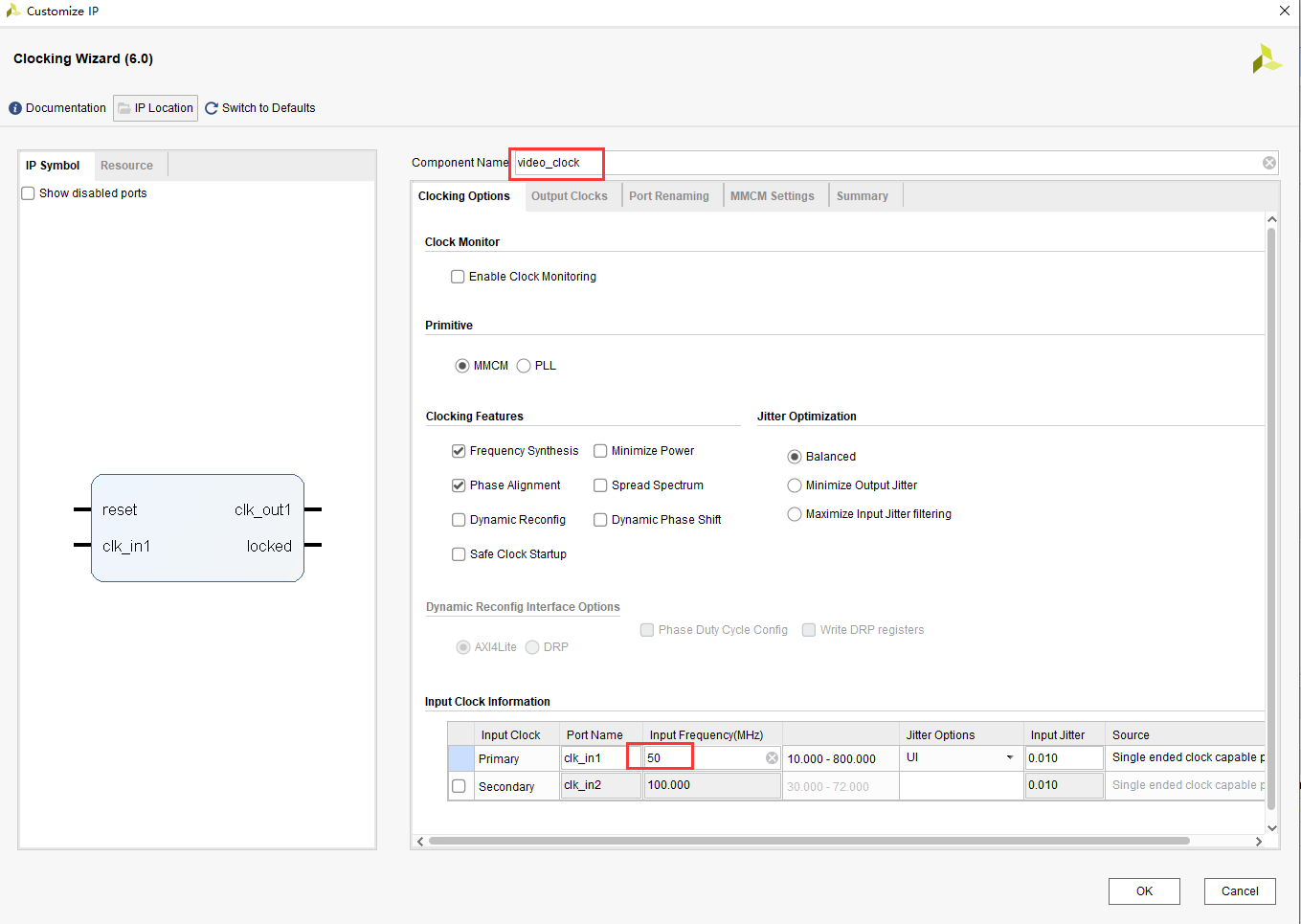Select the IP Symbol tab
The height and width of the screenshot is (924, 1301).
[53, 166]
